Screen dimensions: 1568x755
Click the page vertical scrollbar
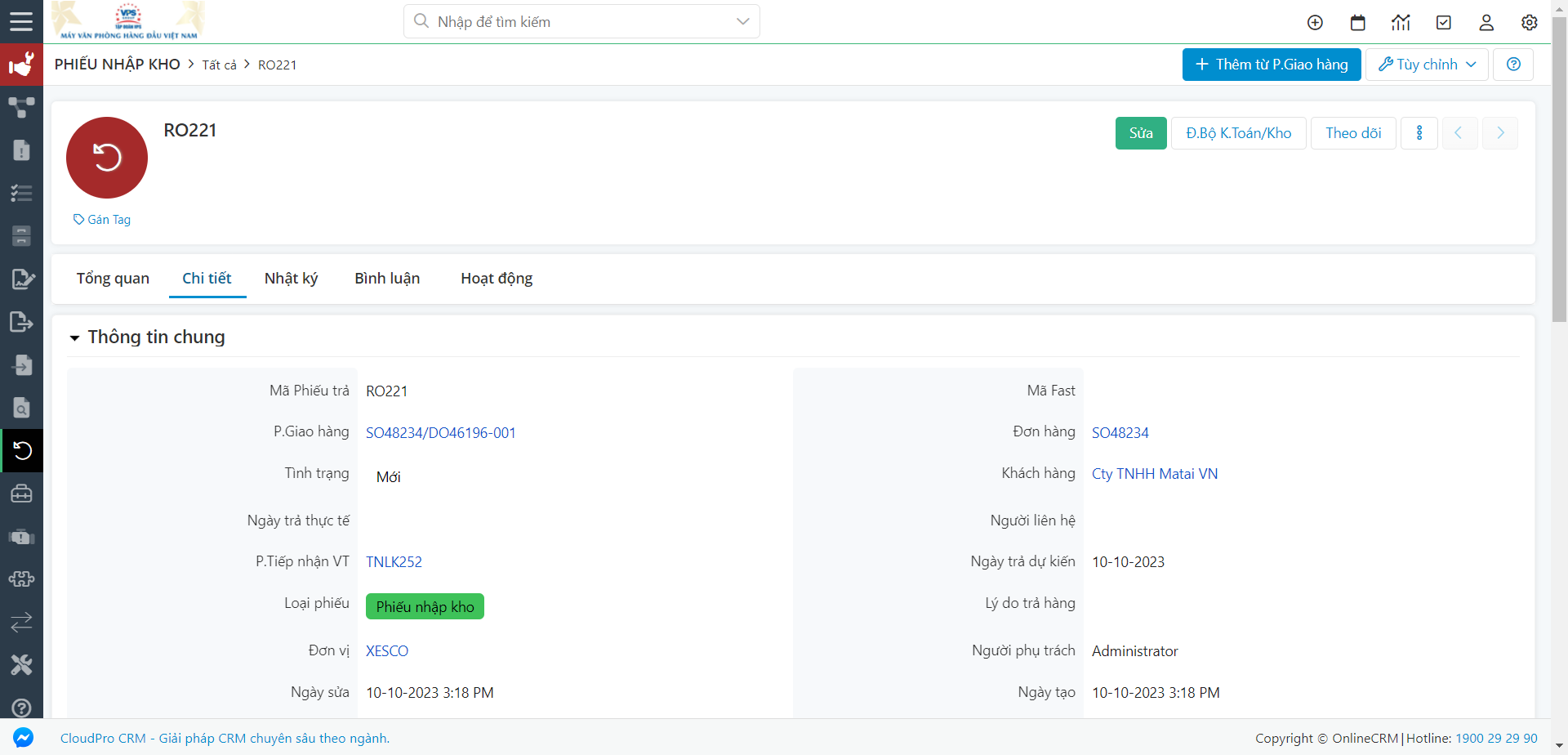pos(1559,172)
